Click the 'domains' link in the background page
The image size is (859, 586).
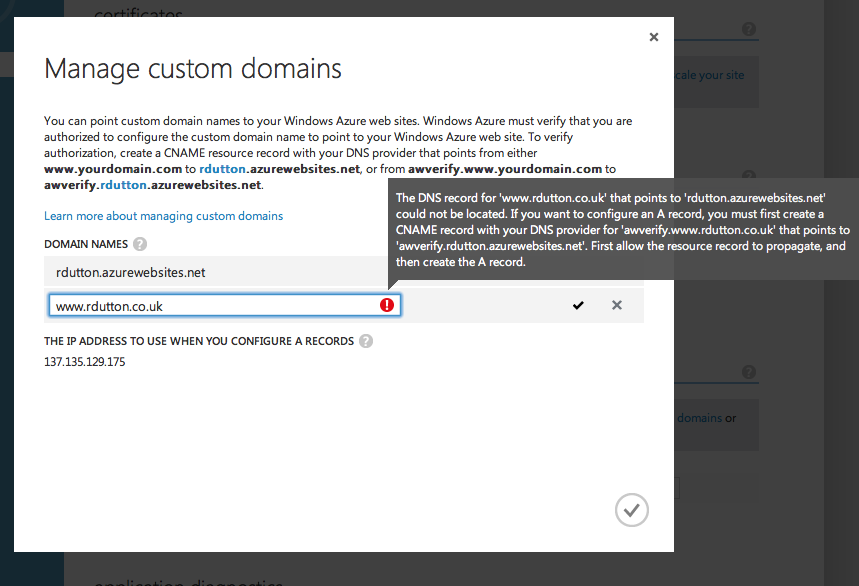point(700,418)
